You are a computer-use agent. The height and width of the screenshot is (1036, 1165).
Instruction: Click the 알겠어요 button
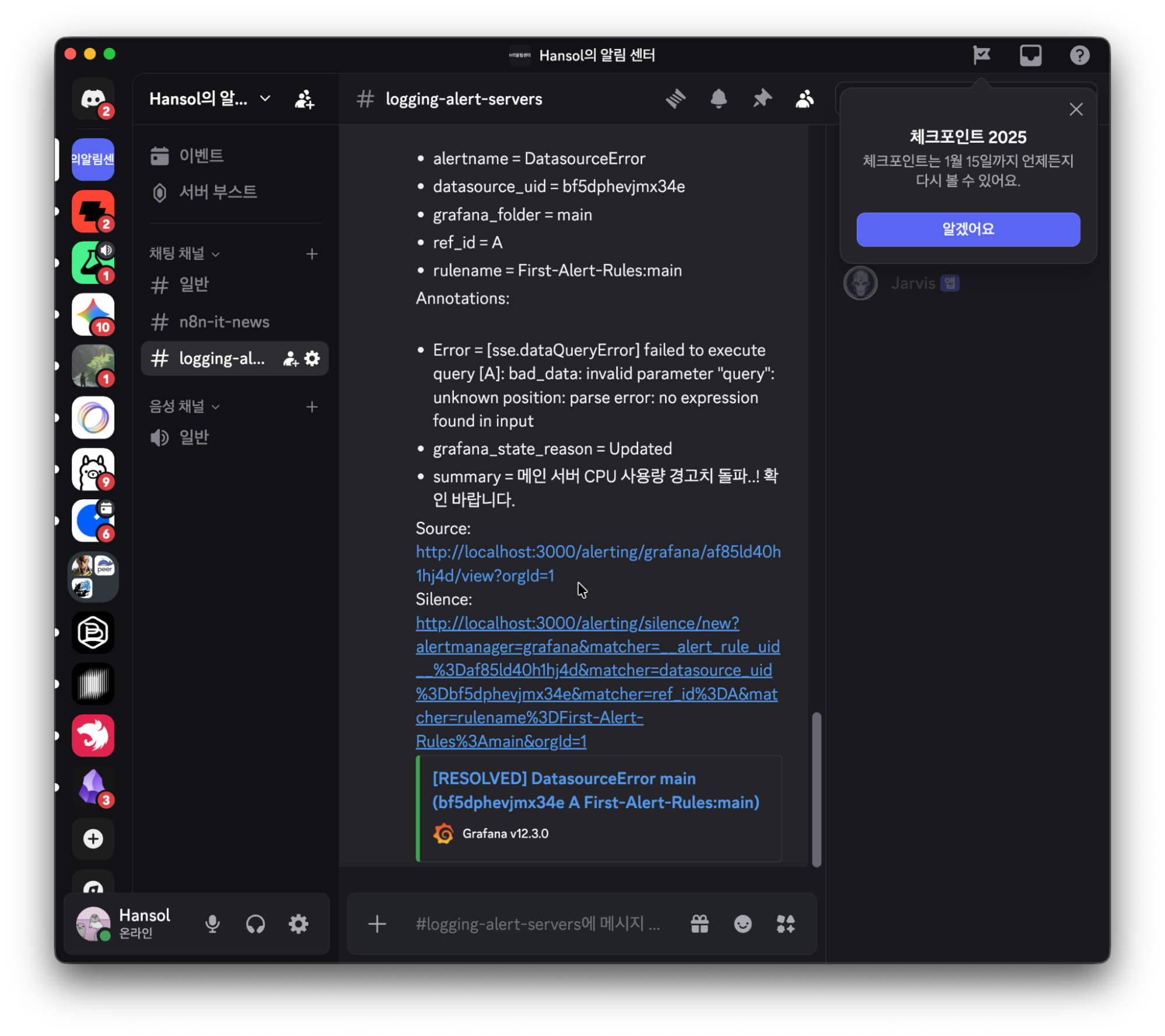(x=967, y=229)
